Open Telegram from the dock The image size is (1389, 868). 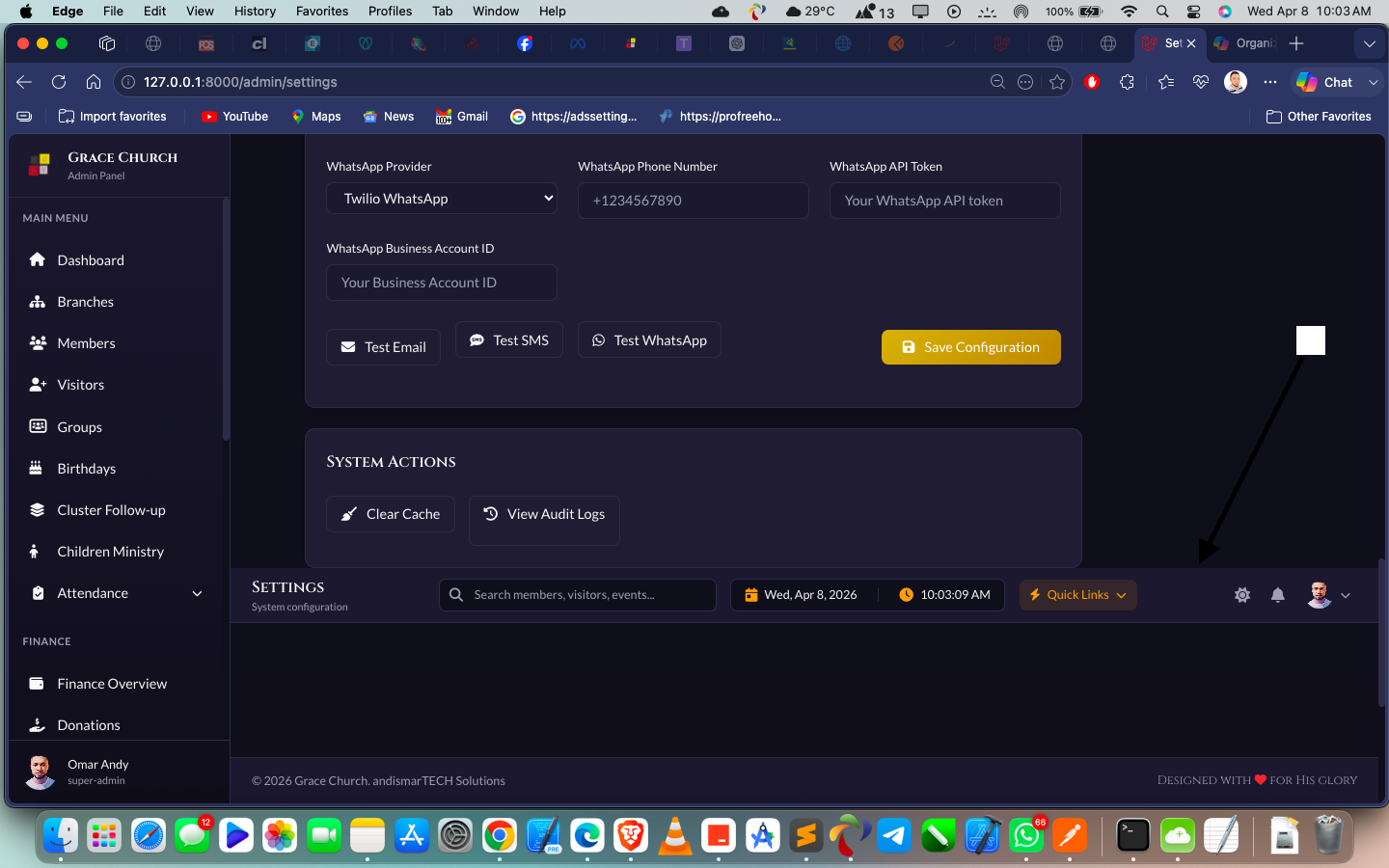(894, 835)
